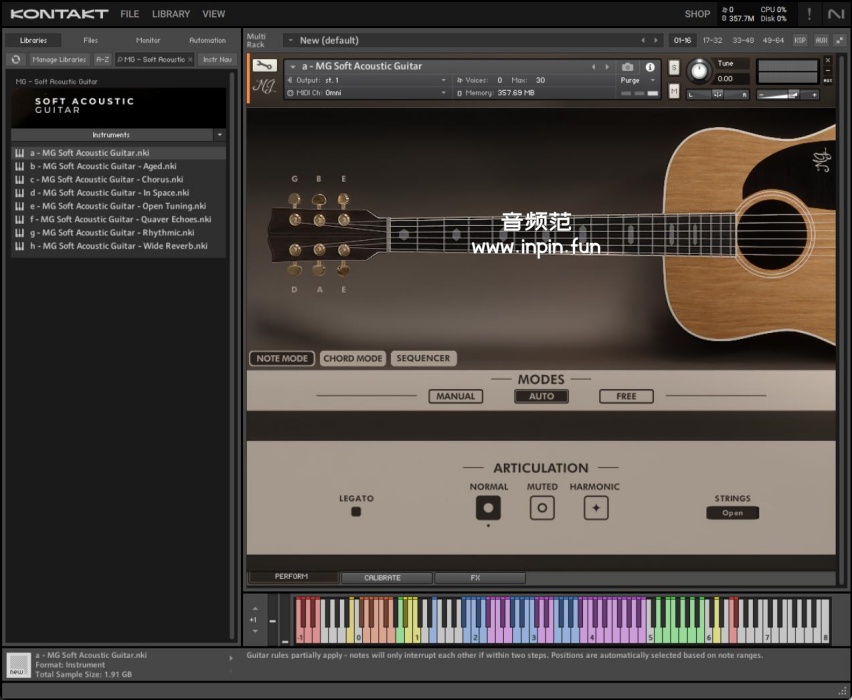The image size is (852, 700).
Task: Open the LIBRARY menu
Action: click(171, 14)
